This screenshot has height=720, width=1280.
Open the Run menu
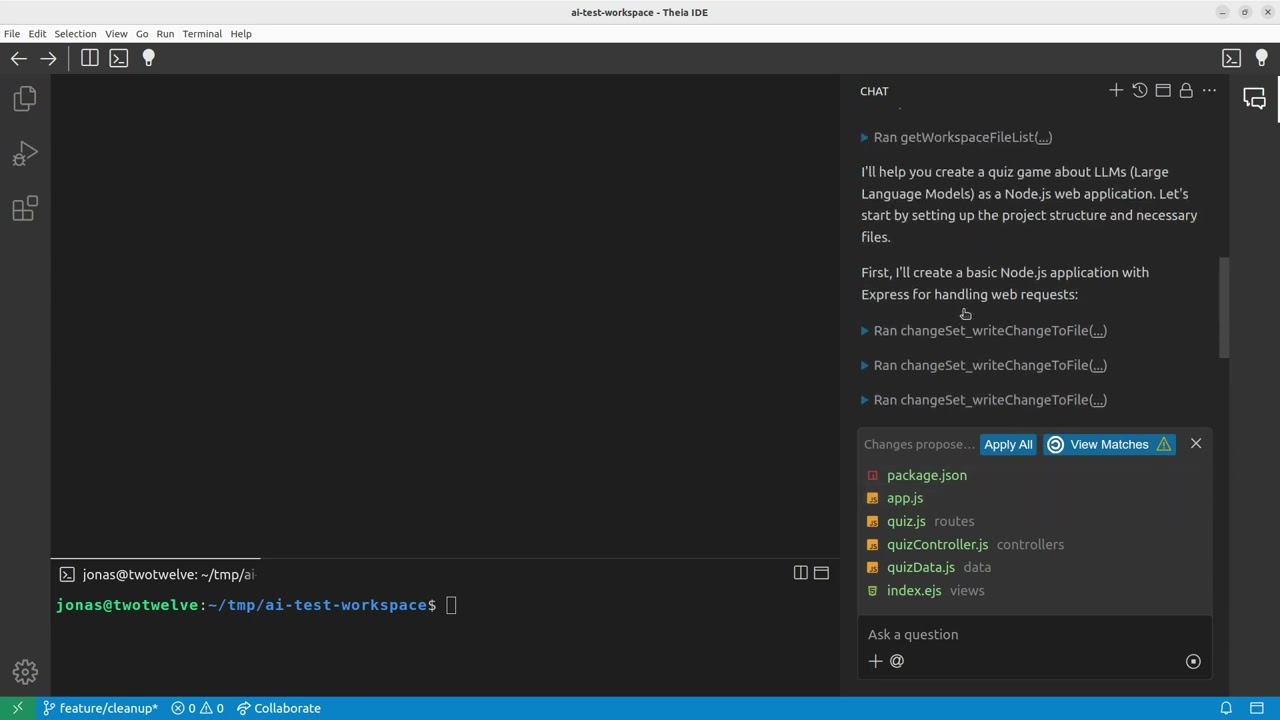click(x=165, y=33)
